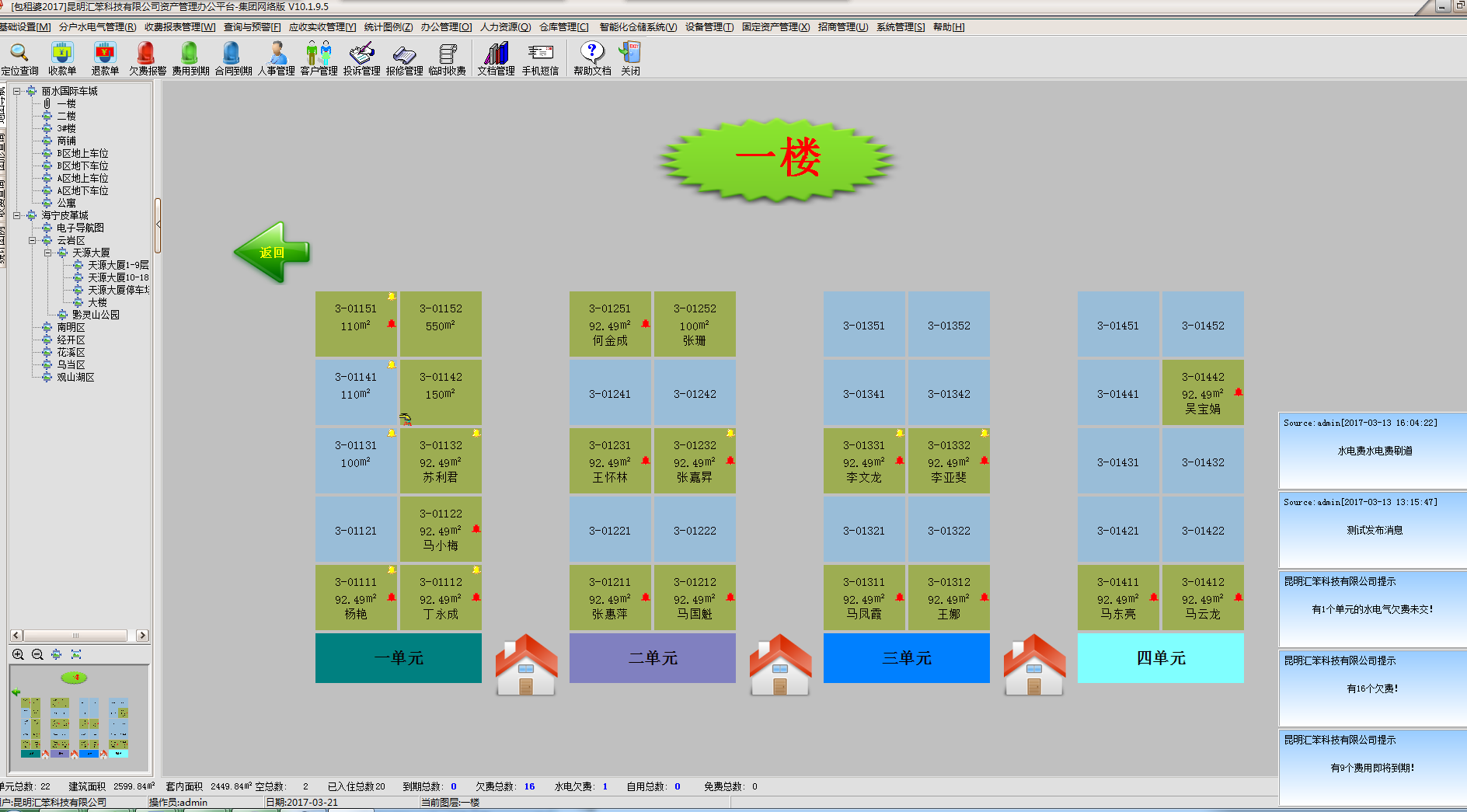Click the house icon beside 三单元

(1034, 664)
